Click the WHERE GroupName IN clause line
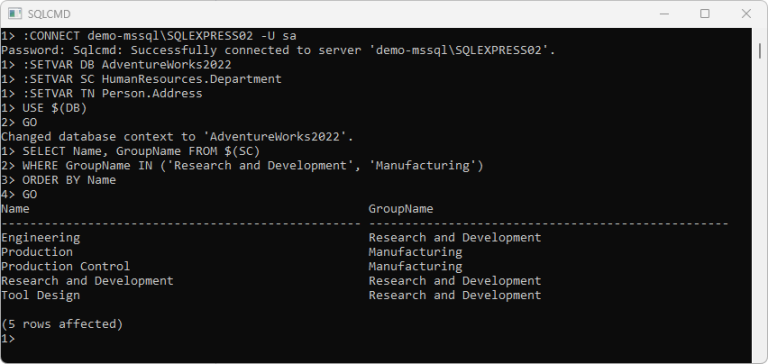This screenshot has width=768, height=364. click(x=242, y=166)
